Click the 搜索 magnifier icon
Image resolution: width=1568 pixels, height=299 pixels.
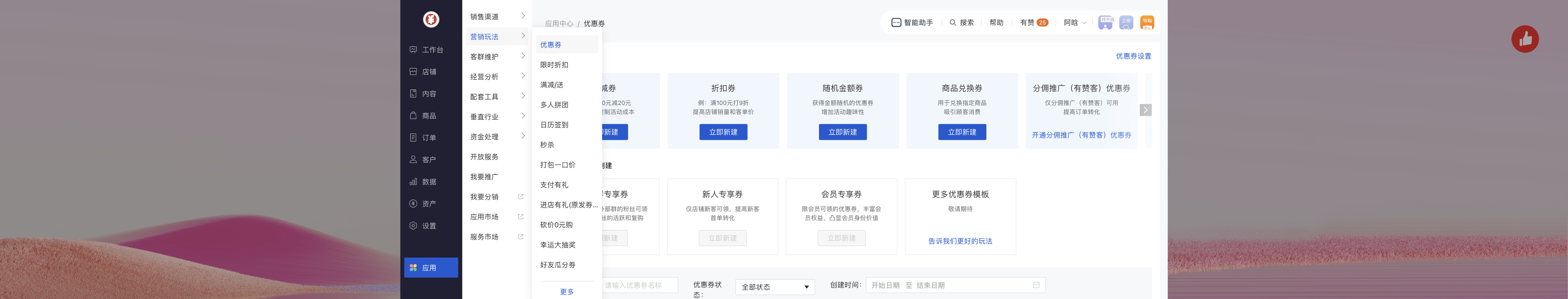(x=953, y=22)
